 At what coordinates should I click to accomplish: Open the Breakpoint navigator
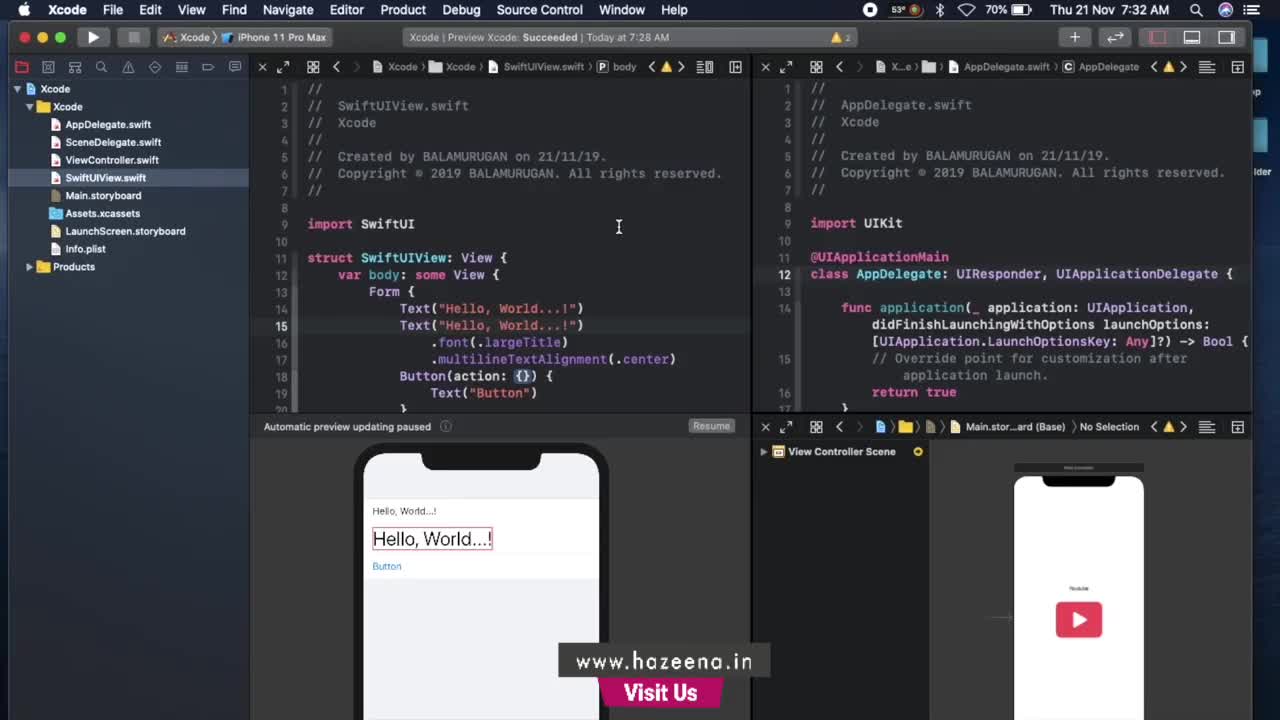(x=208, y=67)
